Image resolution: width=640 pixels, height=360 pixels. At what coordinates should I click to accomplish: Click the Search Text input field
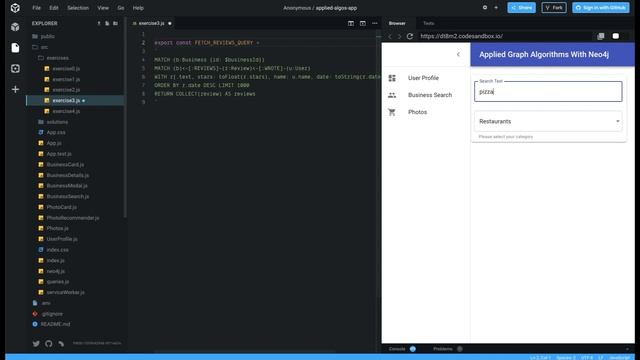[548, 91]
